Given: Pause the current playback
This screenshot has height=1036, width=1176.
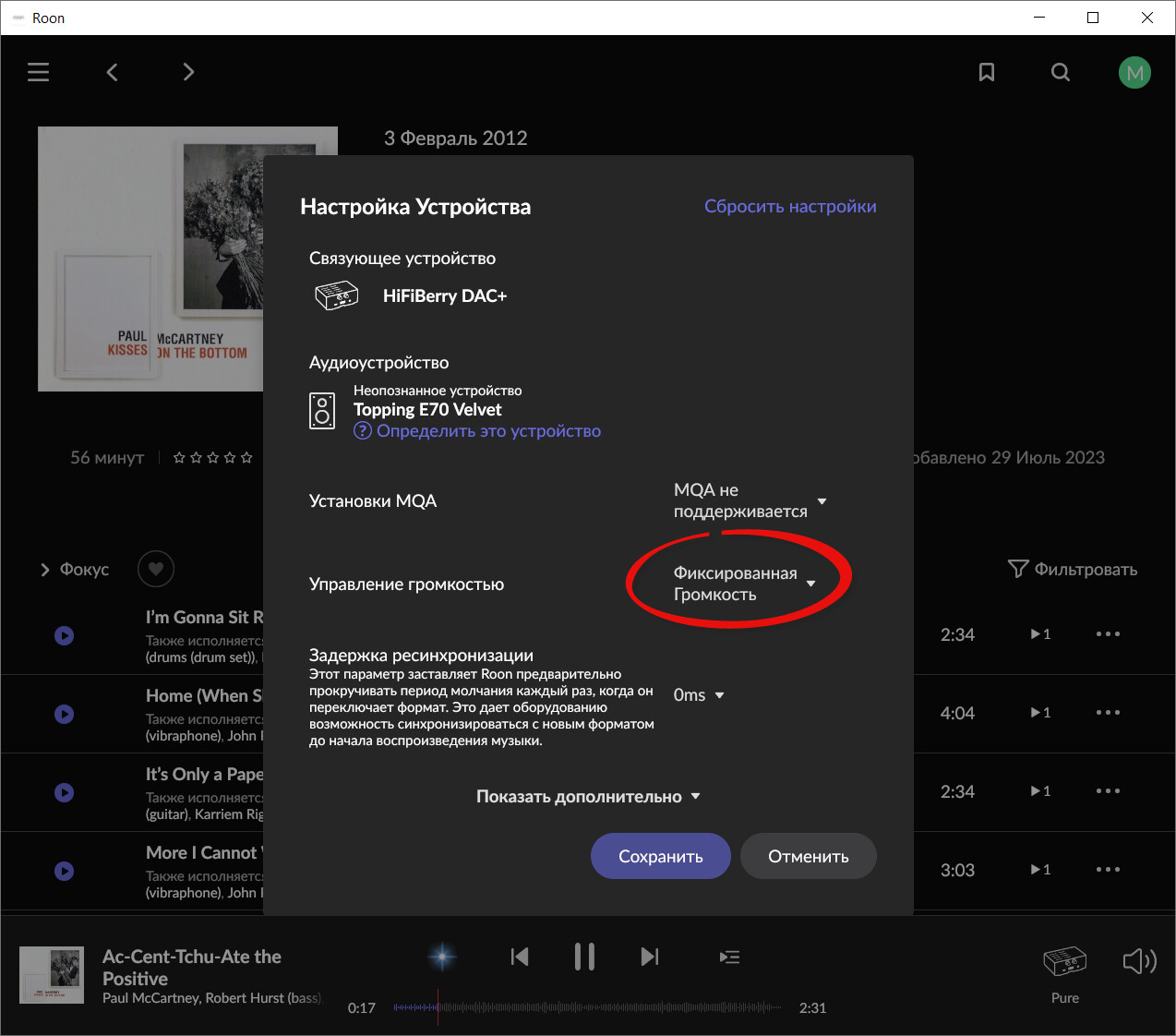Looking at the screenshot, I should pyautogui.click(x=584, y=957).
